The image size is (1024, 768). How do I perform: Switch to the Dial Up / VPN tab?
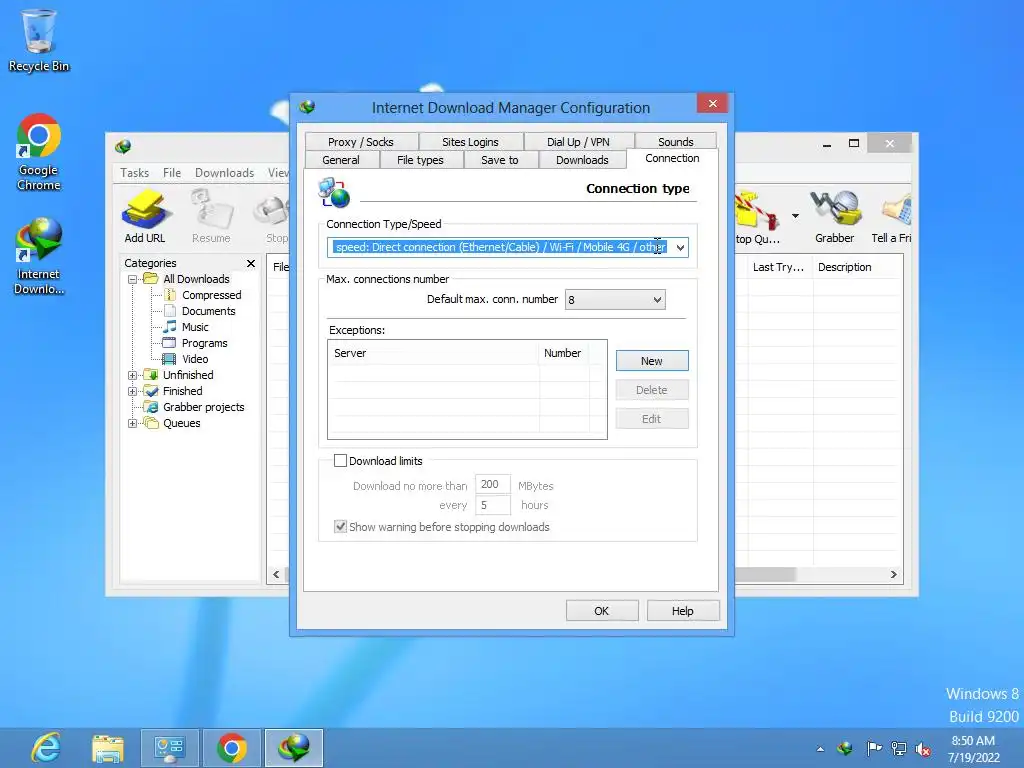coord(578,142)
